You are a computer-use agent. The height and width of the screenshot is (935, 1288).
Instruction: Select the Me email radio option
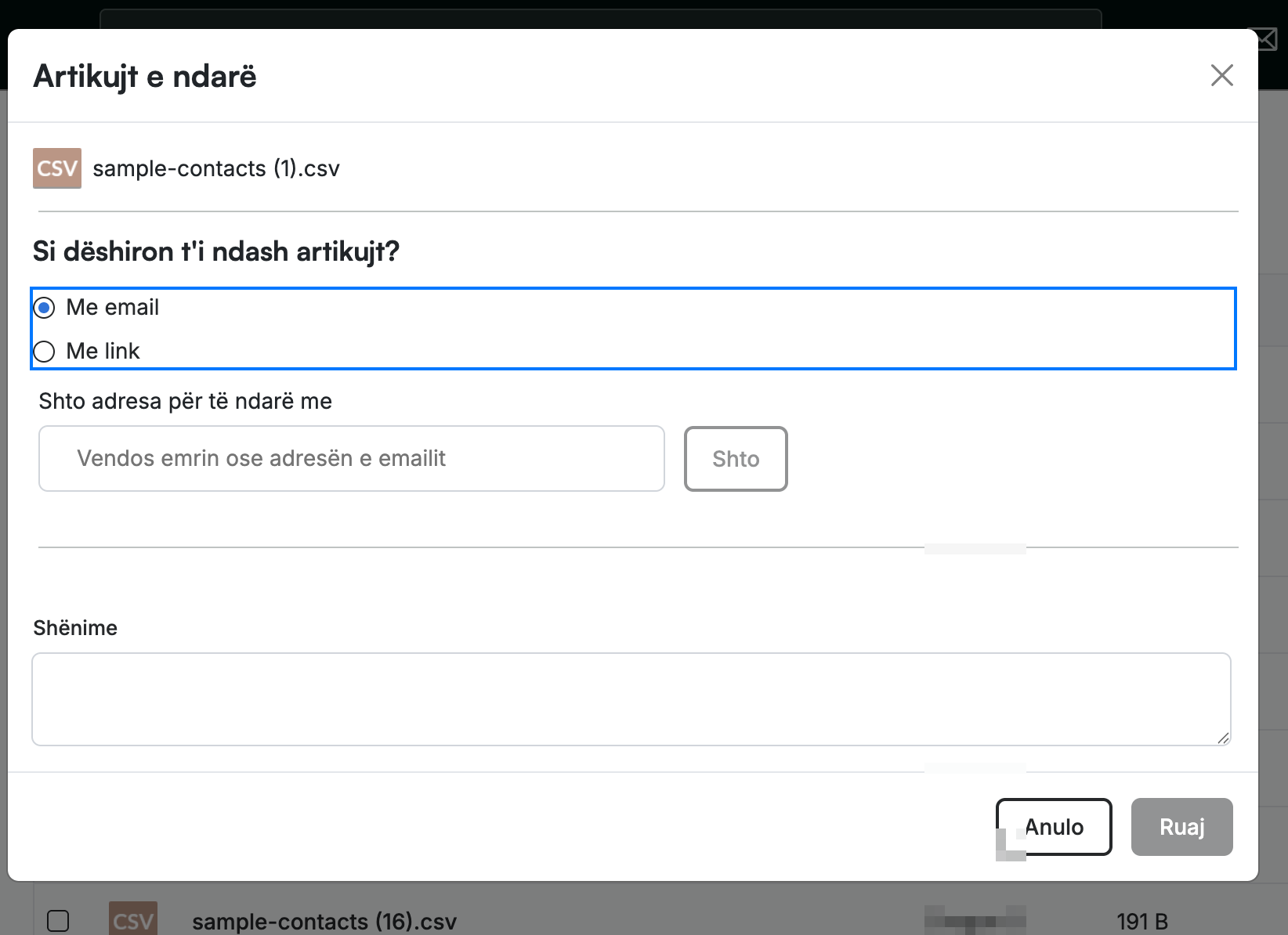[45, 308]
